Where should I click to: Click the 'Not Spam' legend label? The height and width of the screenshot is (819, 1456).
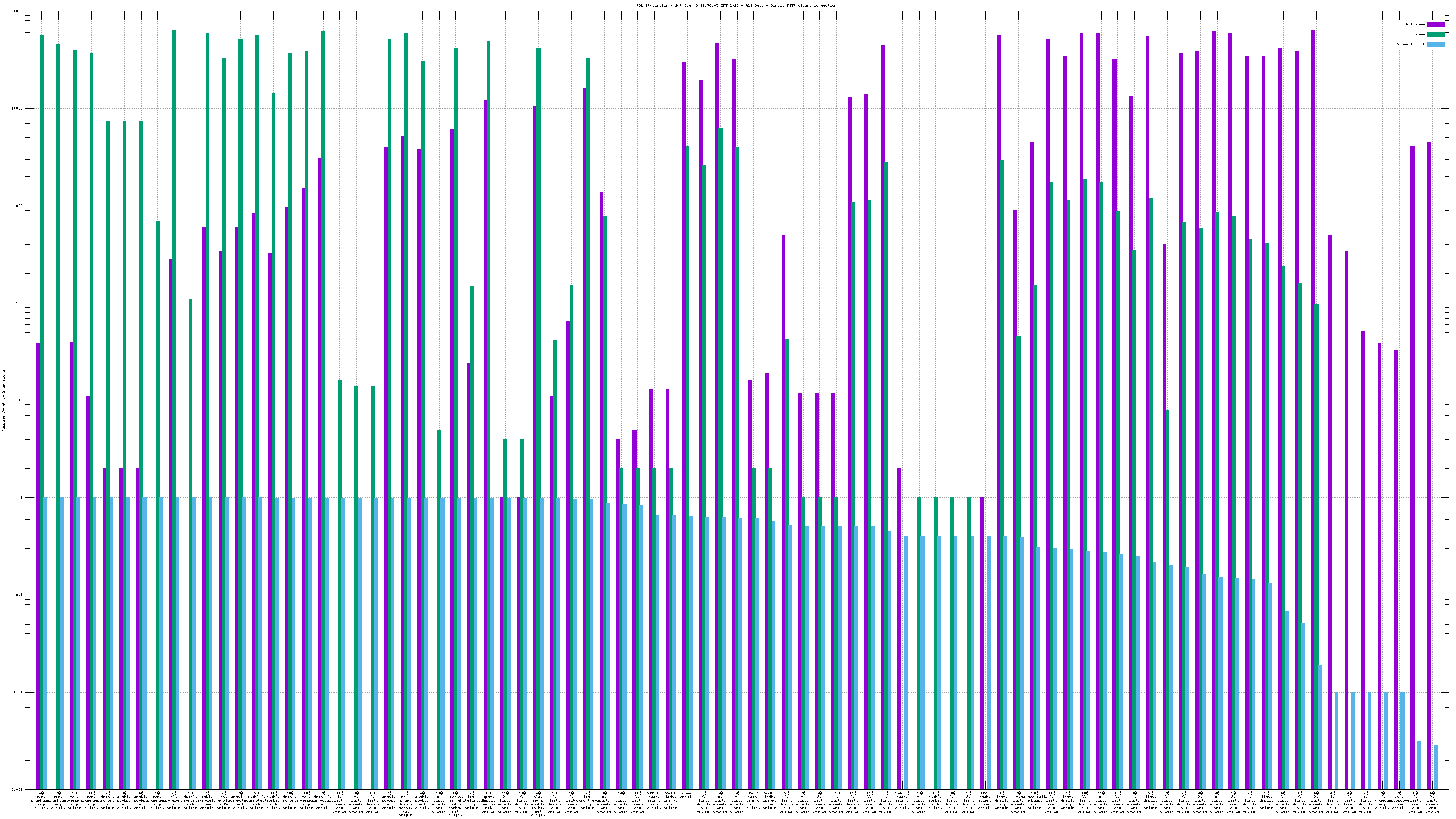1416,24
